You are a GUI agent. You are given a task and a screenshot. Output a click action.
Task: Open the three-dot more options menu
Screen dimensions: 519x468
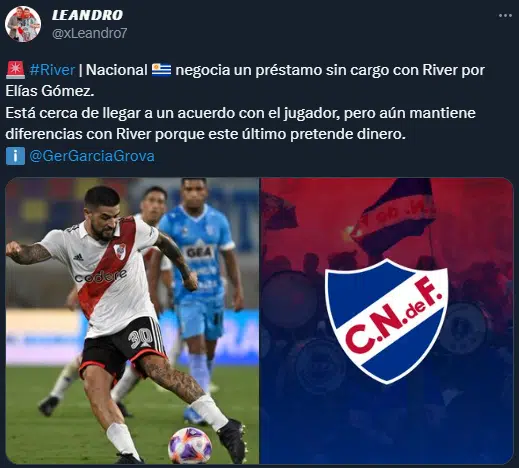point(505,16)
